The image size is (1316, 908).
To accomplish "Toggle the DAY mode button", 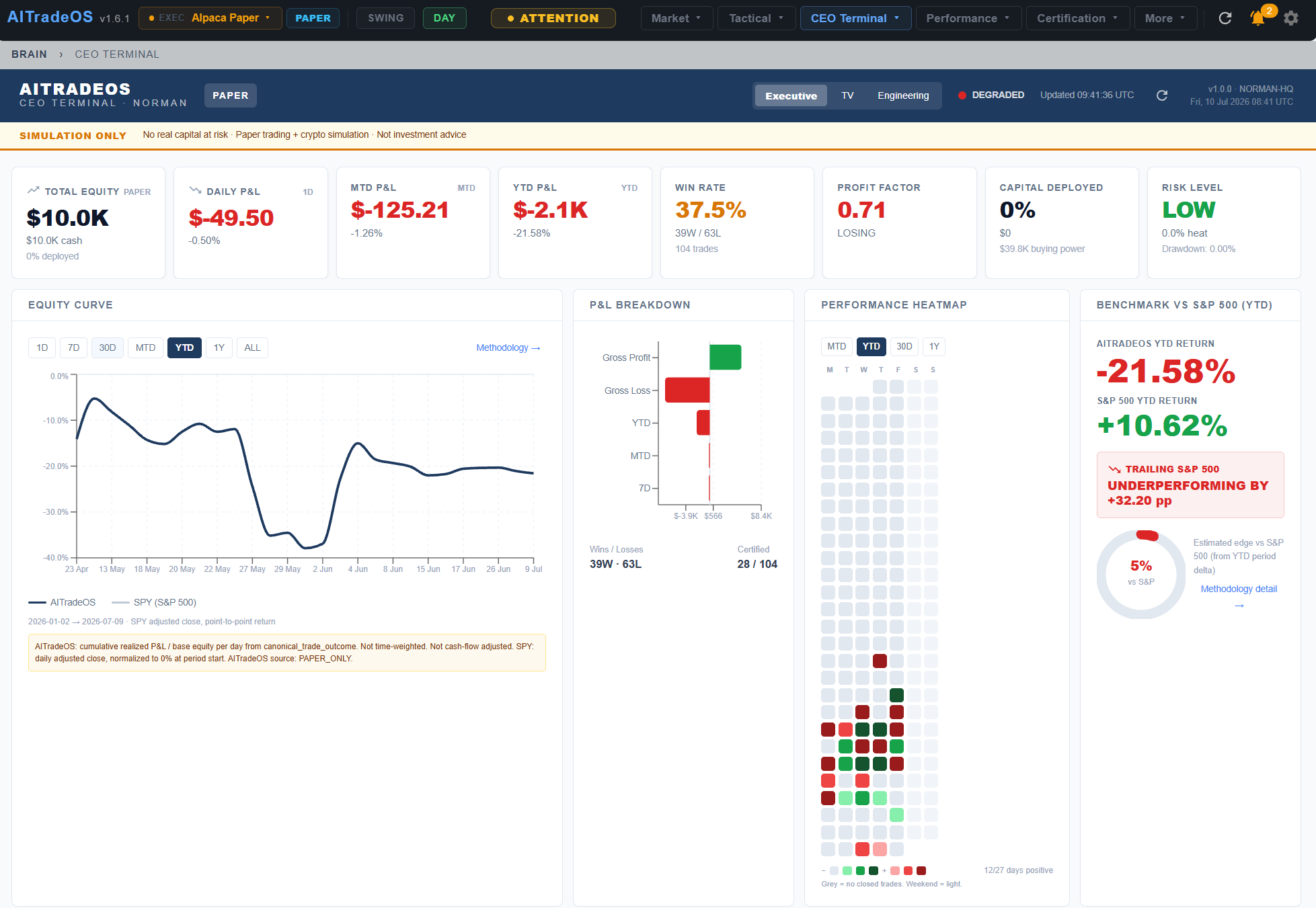I will 444,18.
